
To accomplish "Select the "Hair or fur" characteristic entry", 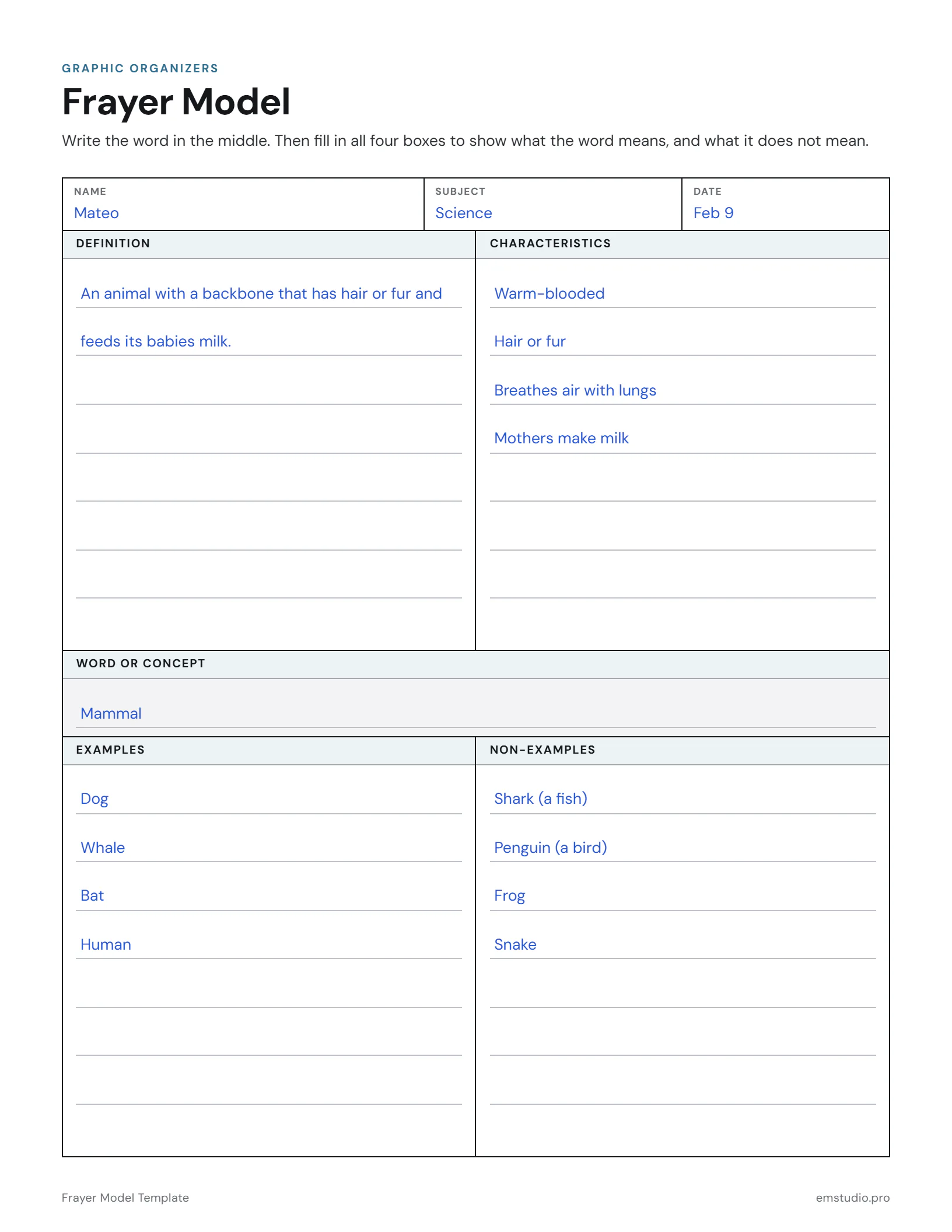I will [x=682, y=341].
